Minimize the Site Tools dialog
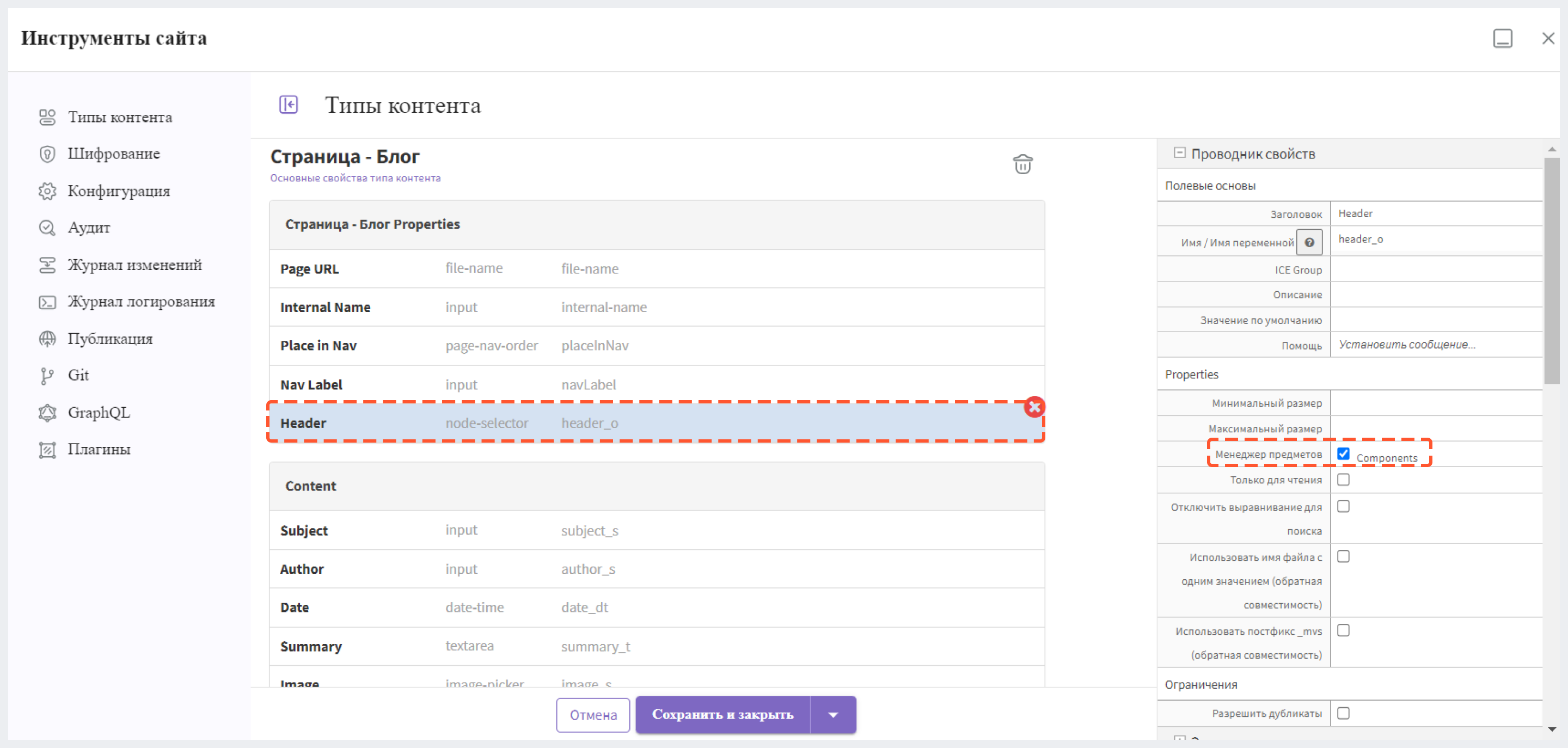This screenshot has height=748, width=1568. click(x=1502, y=38)
